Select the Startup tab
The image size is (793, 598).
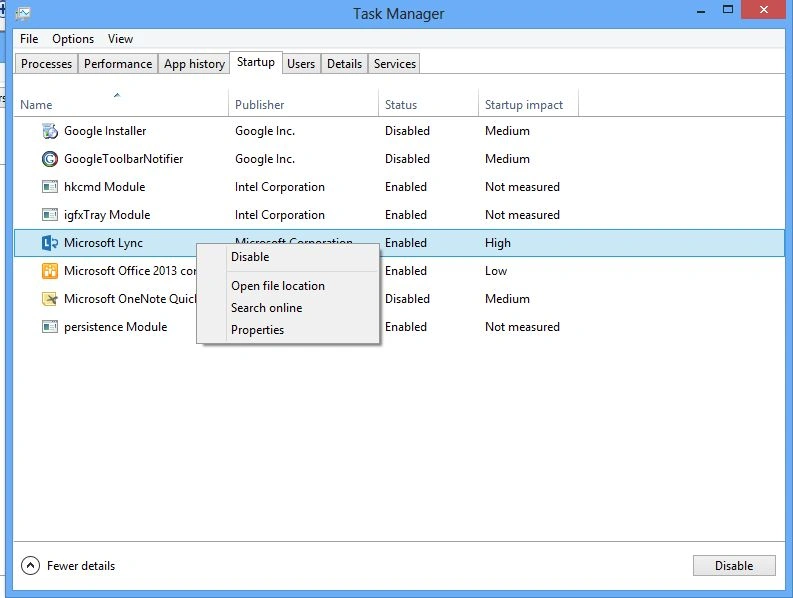click(256, 62)
